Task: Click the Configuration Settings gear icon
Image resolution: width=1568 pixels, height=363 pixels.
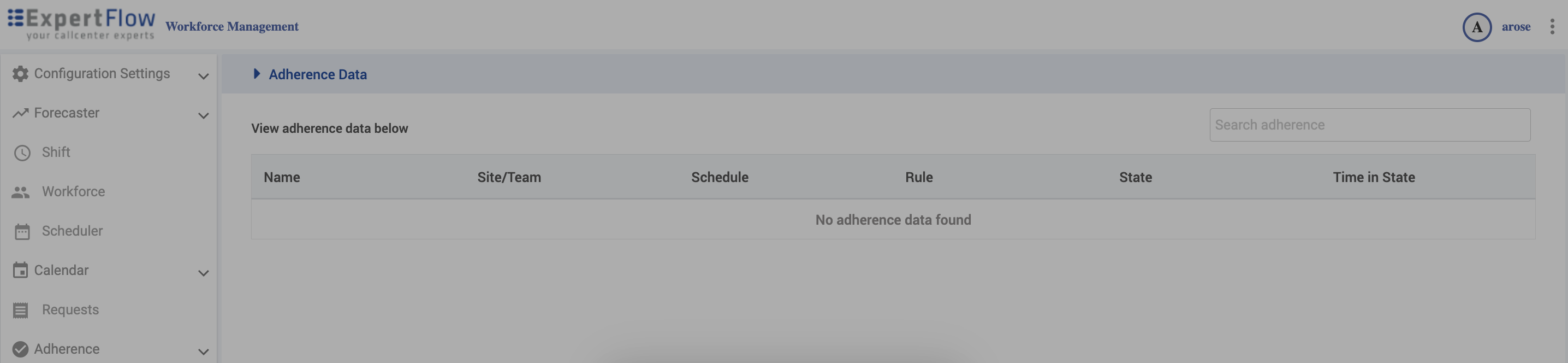Action: [x=20, y=74]
